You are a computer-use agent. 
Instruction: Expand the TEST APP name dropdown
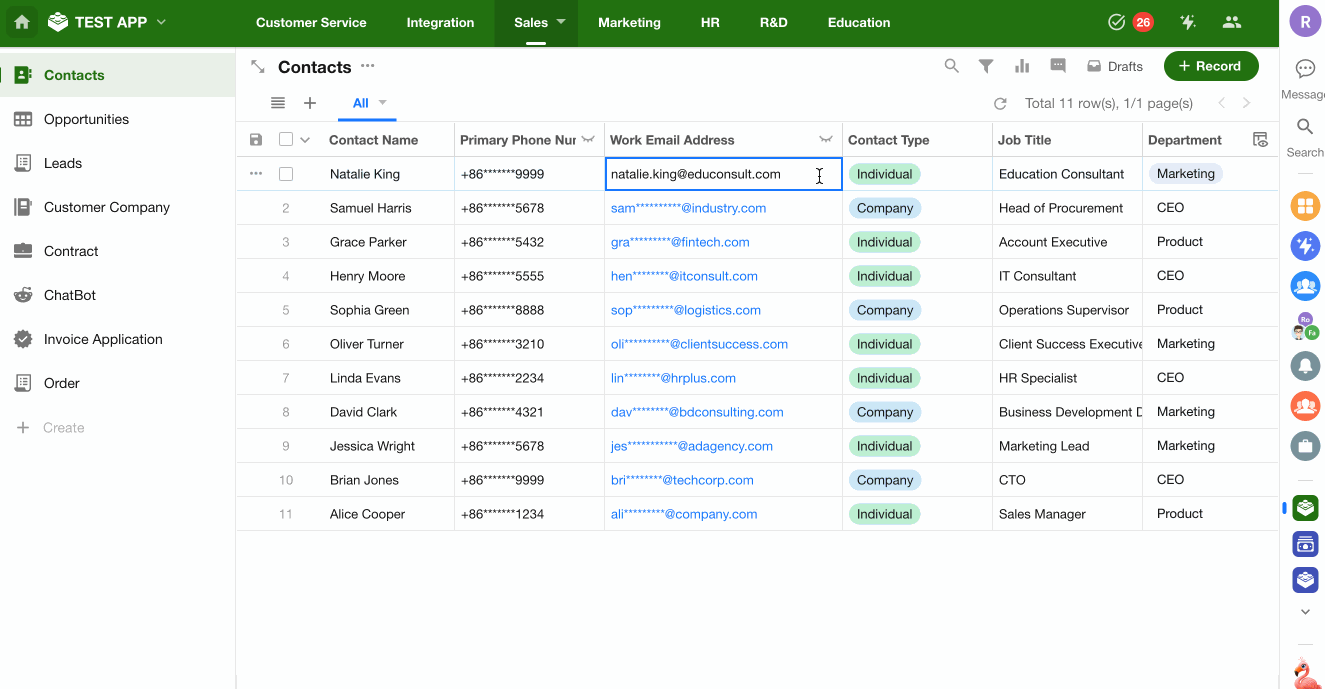pos(161,22)
